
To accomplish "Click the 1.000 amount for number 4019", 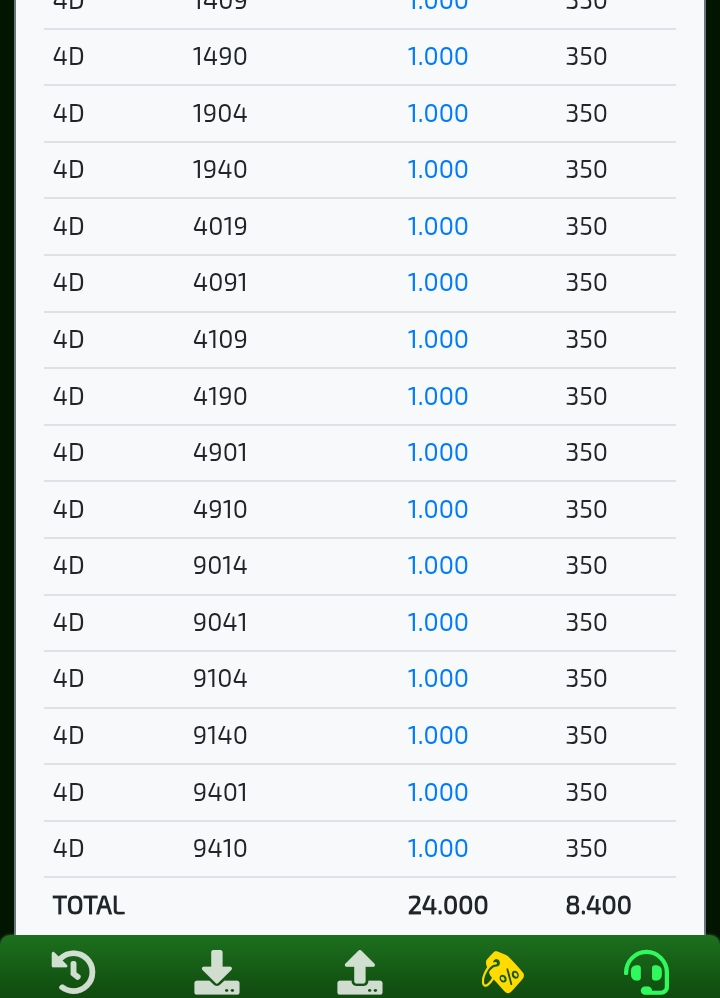I will (x=438, y=227).
